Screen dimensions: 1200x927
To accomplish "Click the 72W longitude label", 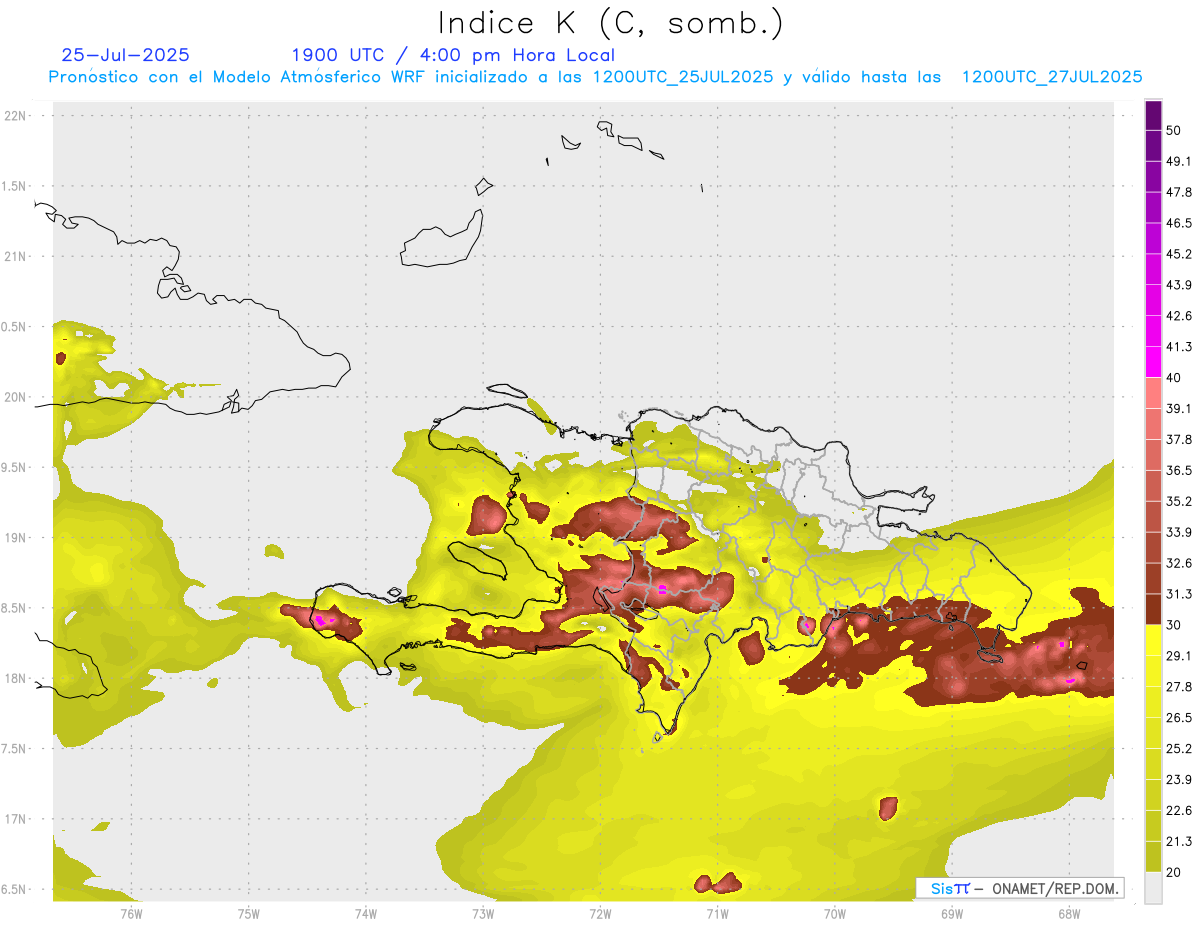I will pyautogui.click(x=600, y=912).
